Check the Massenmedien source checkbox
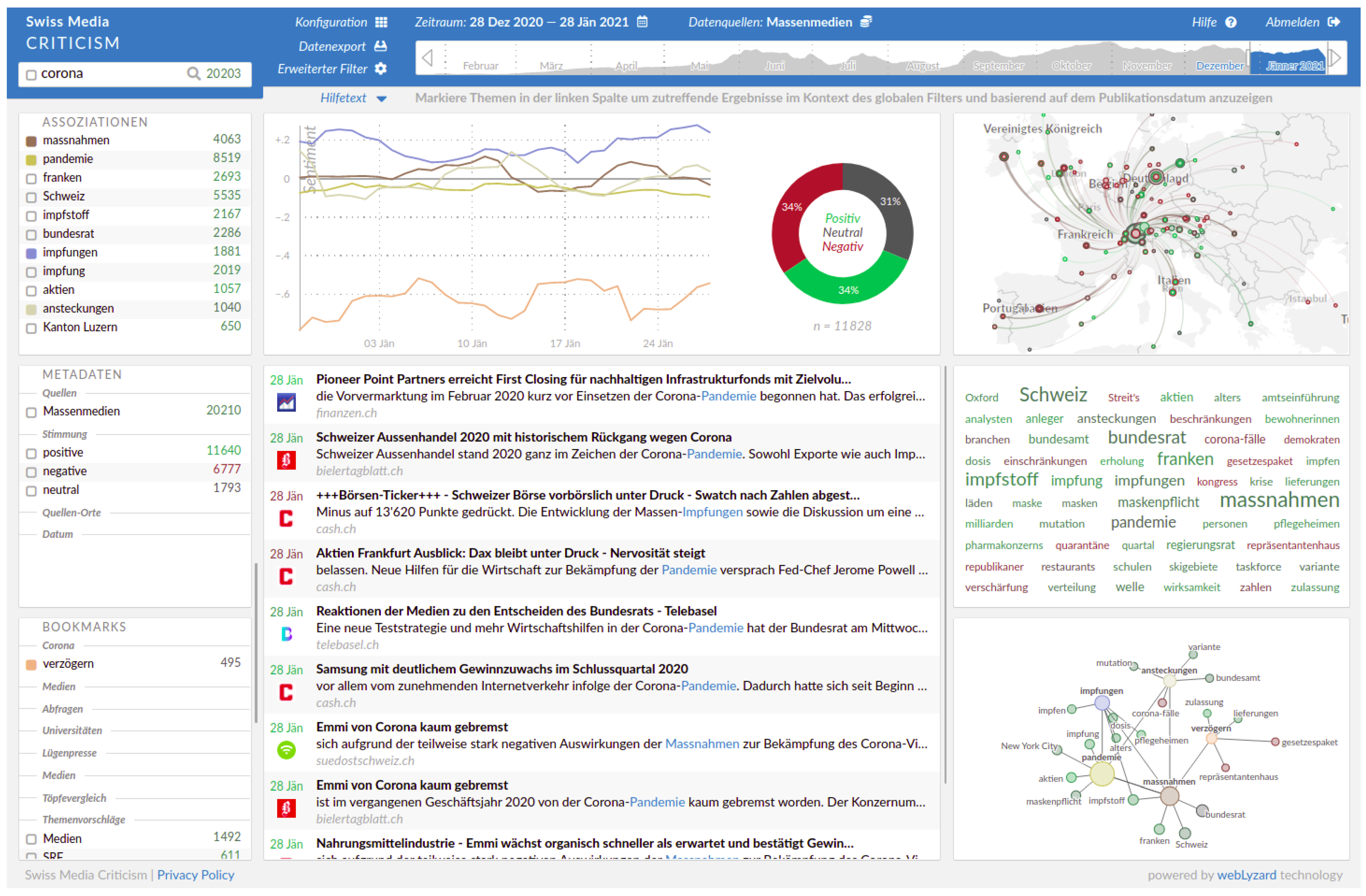The height and width of the screenshot is (896, 1366). (32, 413)
